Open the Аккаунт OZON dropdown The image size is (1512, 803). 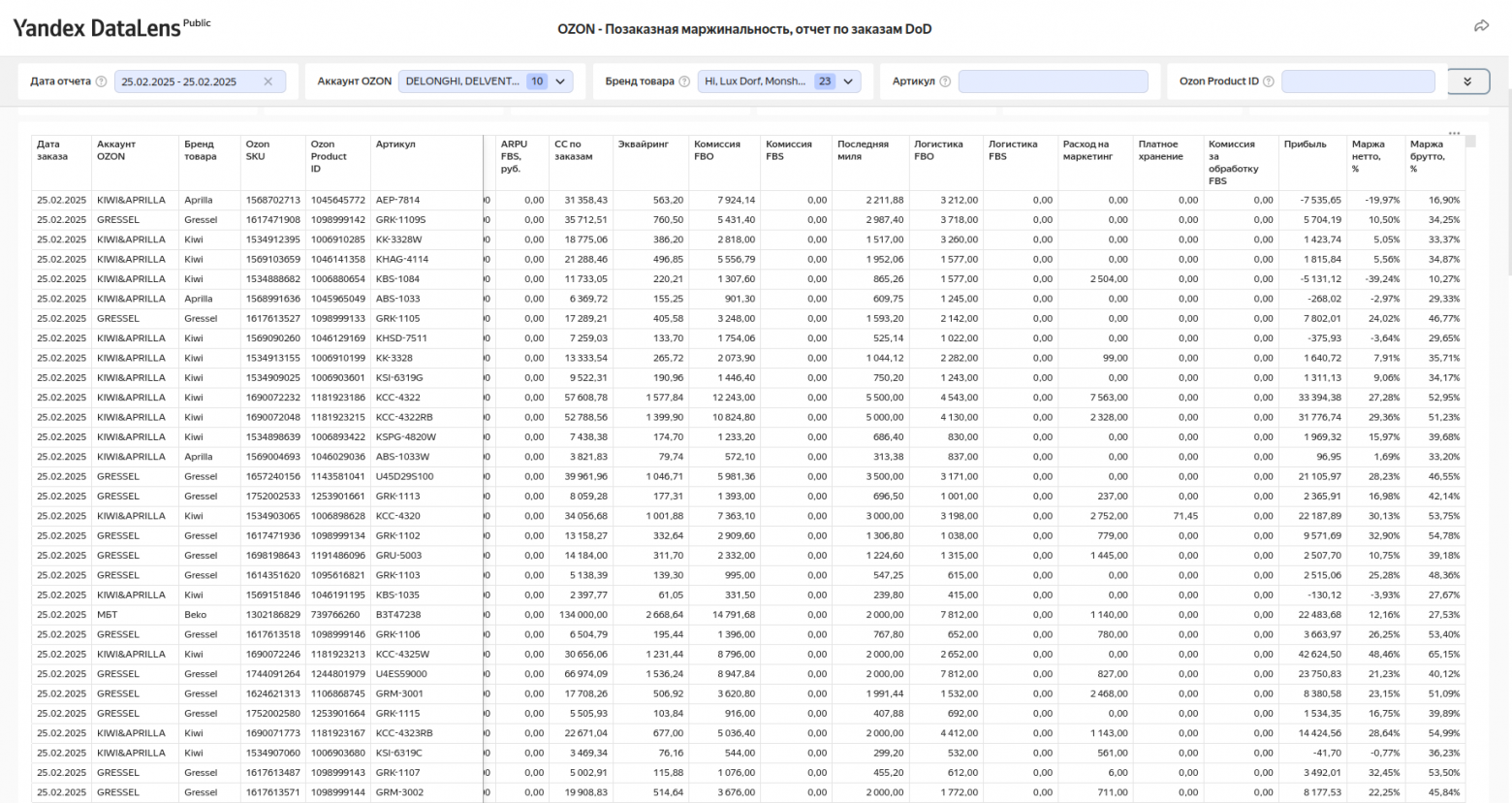click(486, 81)
